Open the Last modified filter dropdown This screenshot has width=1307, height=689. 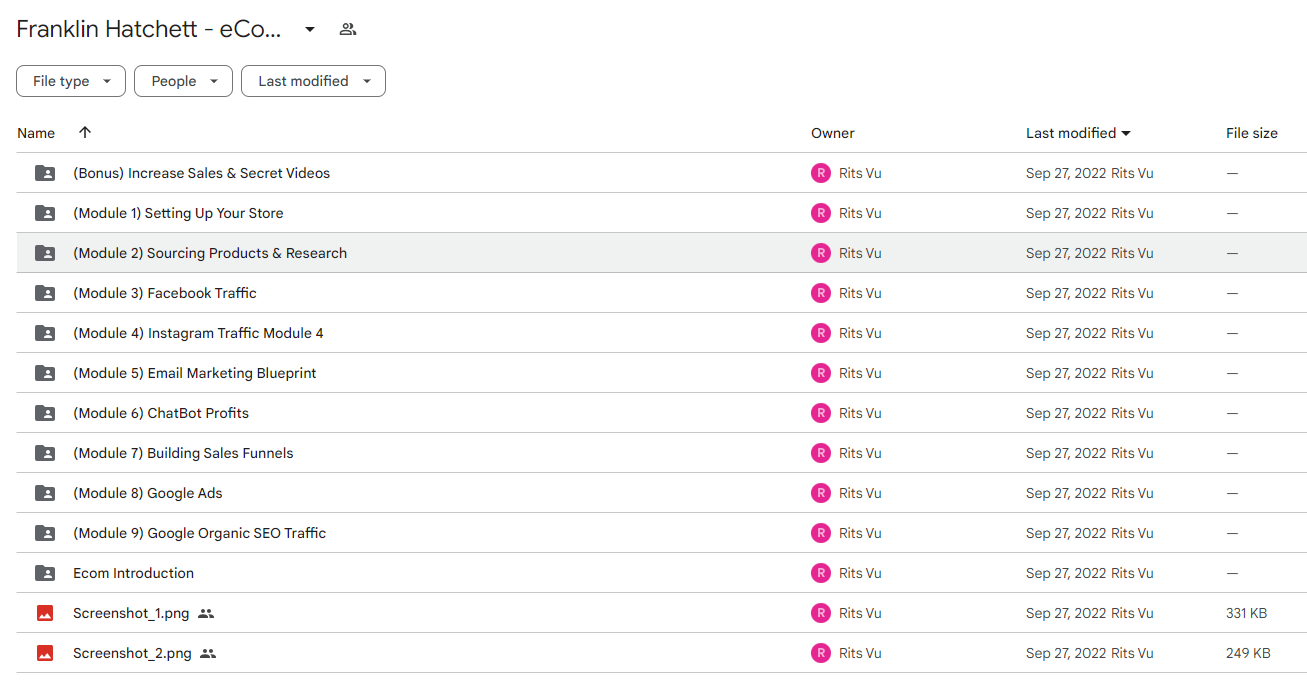[313, 81]
